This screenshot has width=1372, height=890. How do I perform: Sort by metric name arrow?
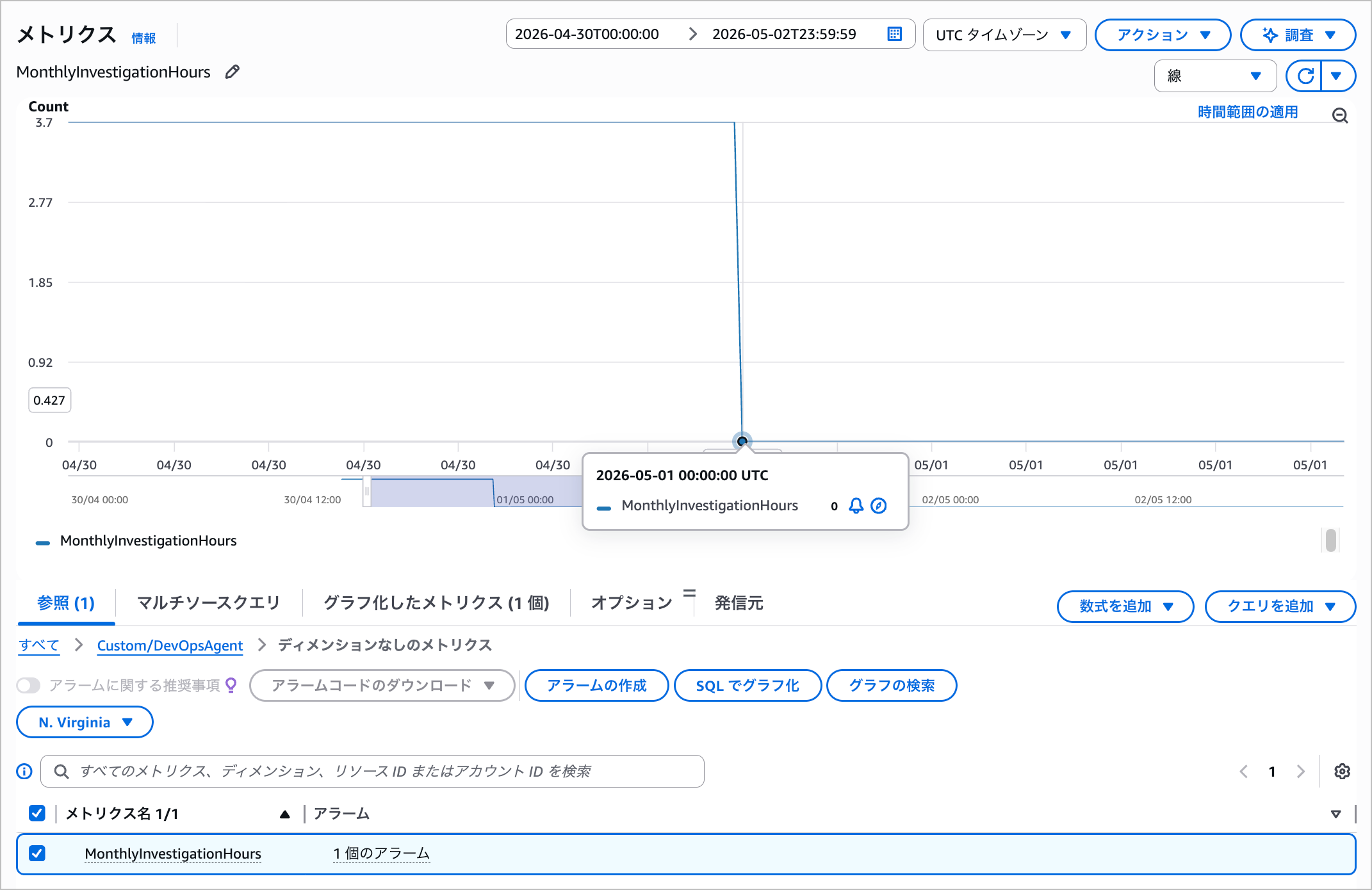(x=285, y=814)
